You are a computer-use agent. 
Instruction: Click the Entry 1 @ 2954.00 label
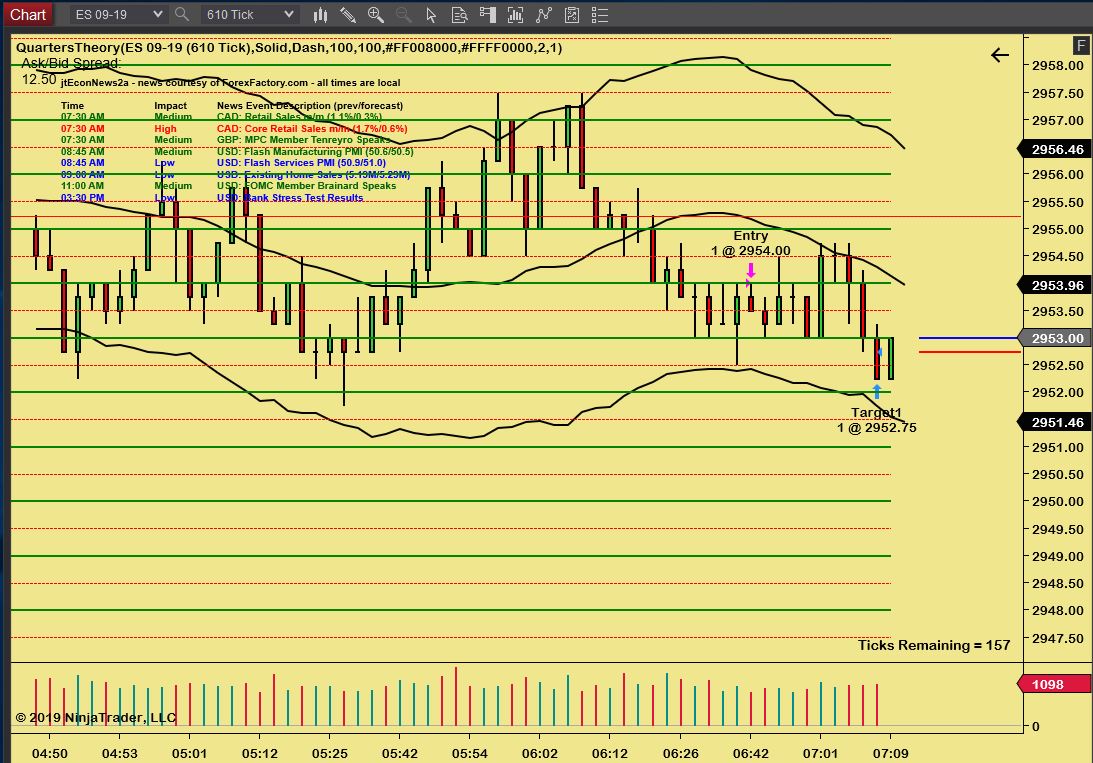click(751, 243)
